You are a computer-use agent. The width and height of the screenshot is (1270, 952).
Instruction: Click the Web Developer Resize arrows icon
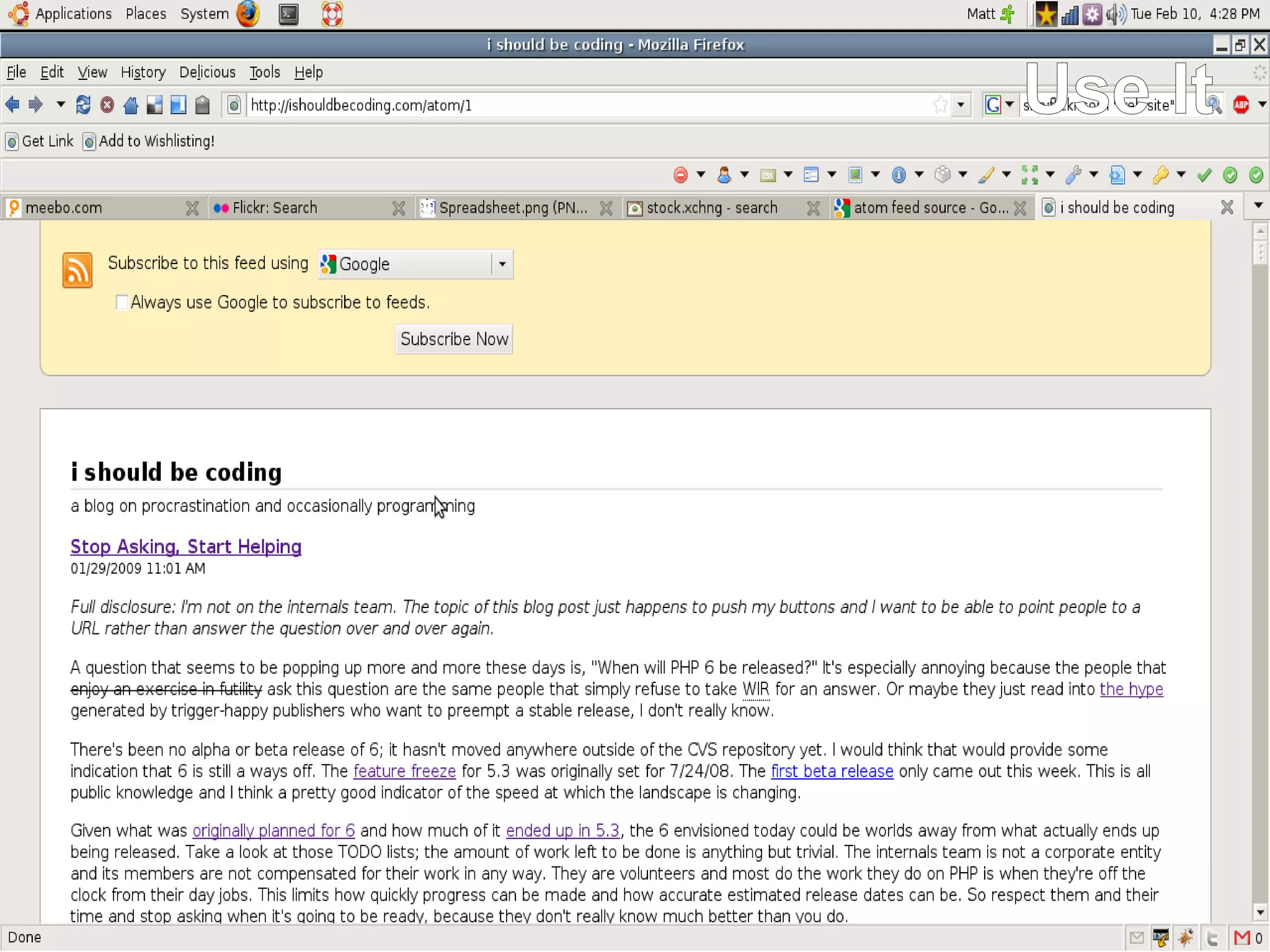click(x=1030, y=175)
